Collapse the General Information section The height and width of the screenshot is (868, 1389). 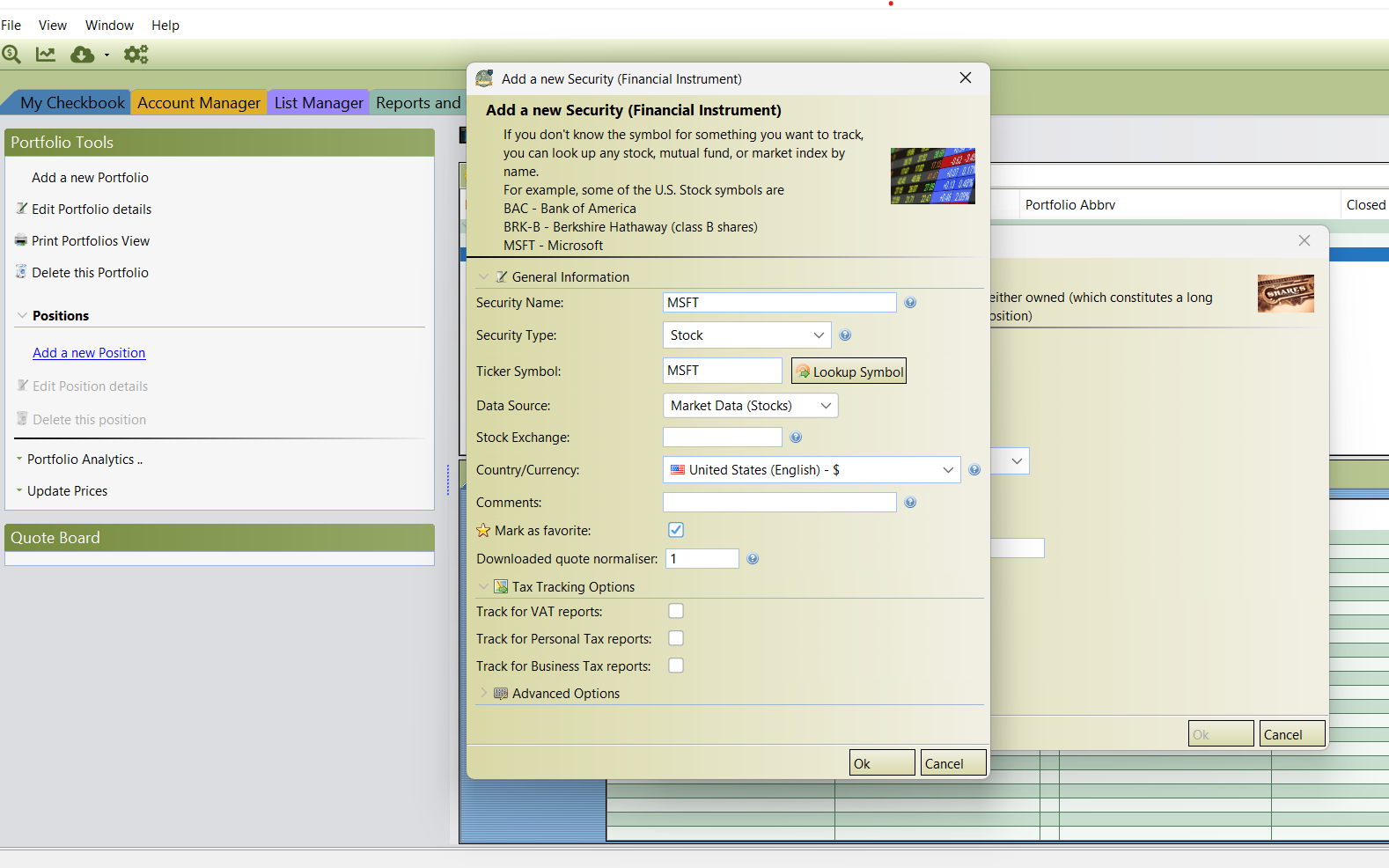(x=483, y=276)
